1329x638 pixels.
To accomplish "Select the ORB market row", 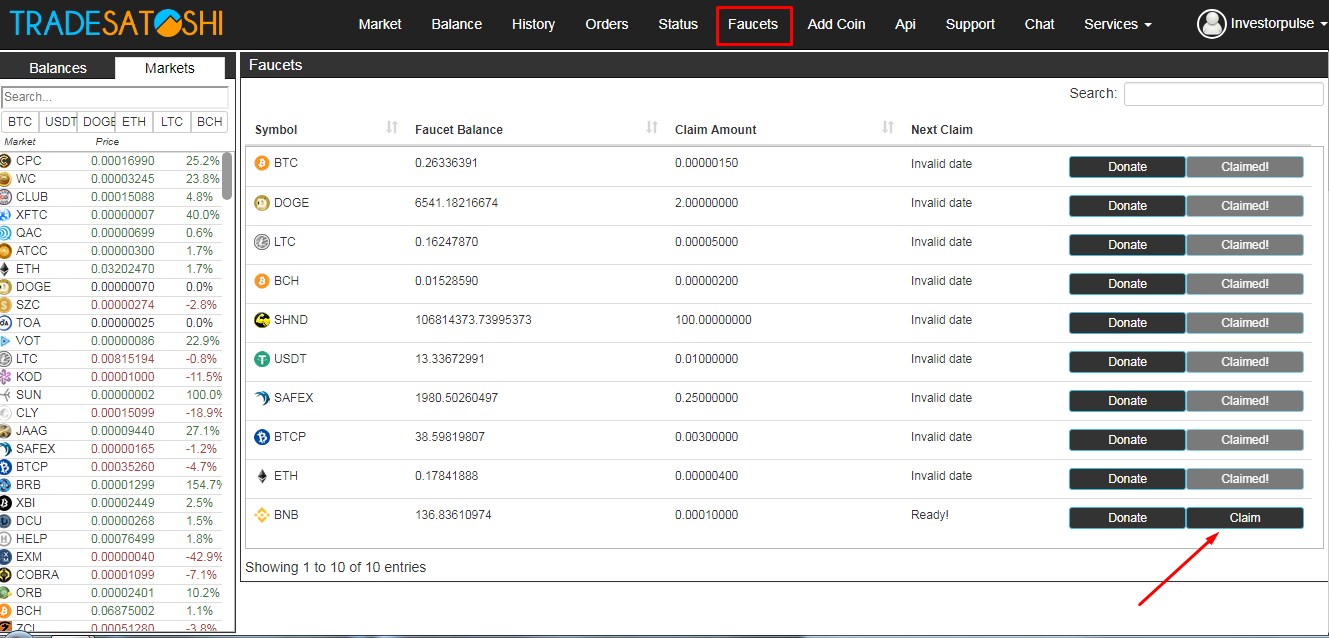I will [111, 593].
